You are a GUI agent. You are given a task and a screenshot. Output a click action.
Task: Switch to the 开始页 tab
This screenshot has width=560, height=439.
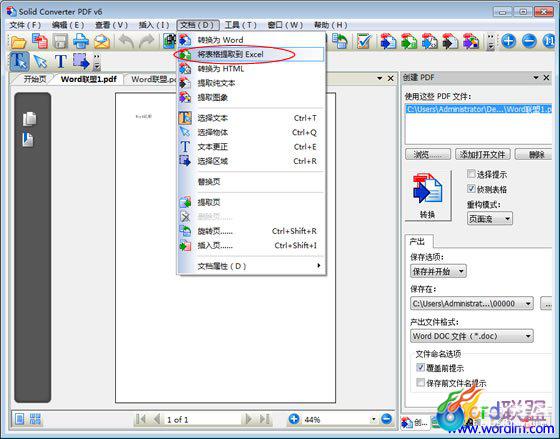click(x=35, y=79)
